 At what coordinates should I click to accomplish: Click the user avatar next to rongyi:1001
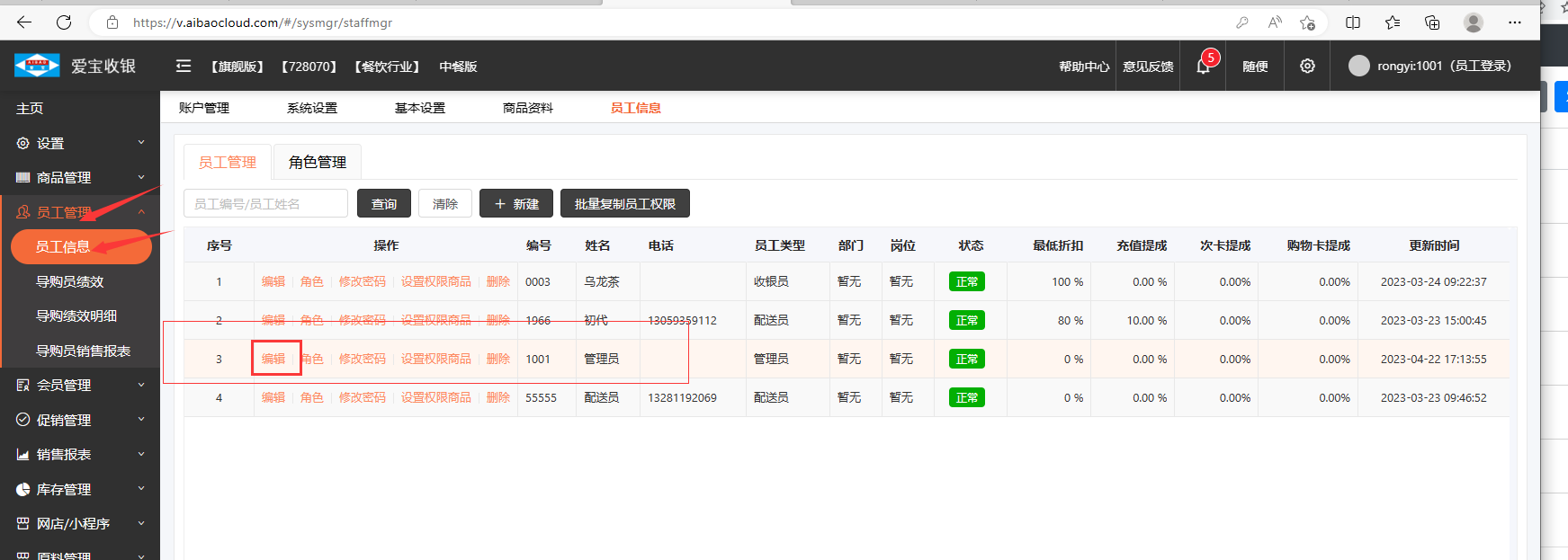tap(1358, 66)
